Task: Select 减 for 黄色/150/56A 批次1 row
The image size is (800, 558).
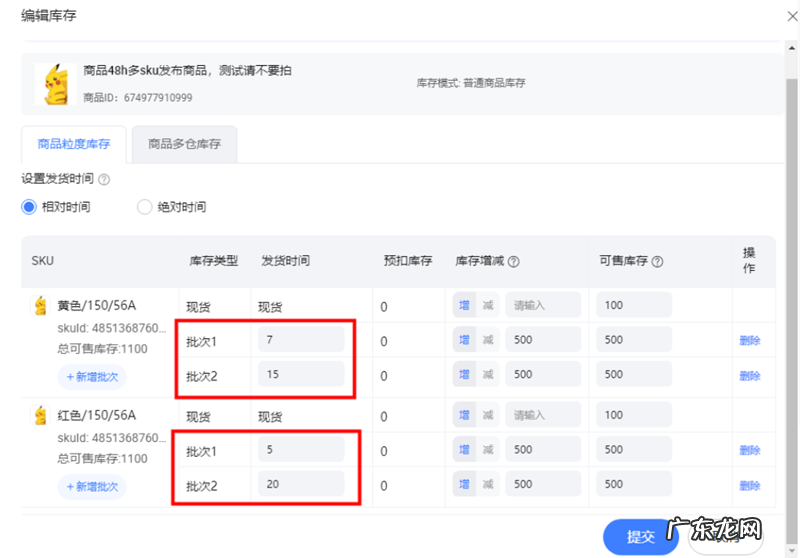Action: click(x=488, y=340)
